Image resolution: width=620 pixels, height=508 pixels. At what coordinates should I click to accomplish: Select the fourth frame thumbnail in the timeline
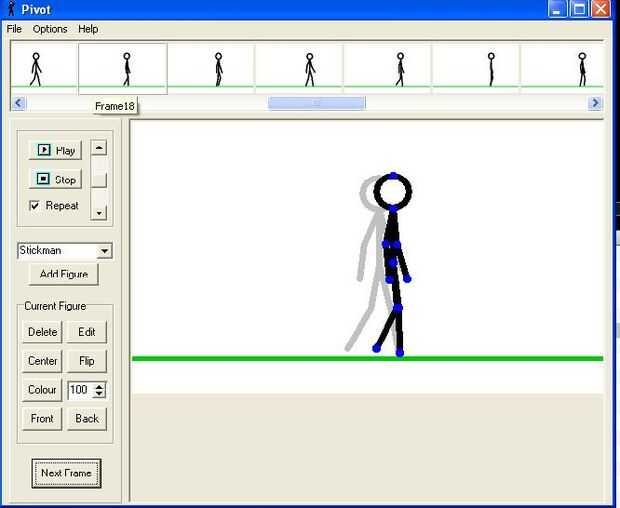tap(299, 69)
